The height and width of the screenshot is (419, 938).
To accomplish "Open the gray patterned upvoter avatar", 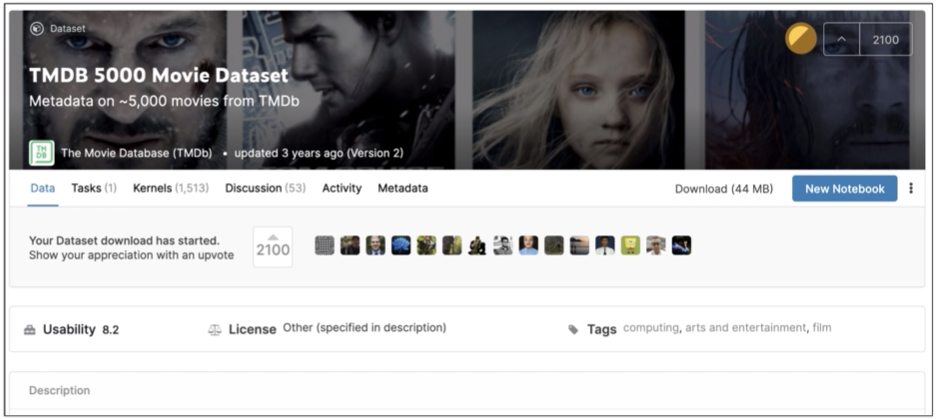I will 325,245.
